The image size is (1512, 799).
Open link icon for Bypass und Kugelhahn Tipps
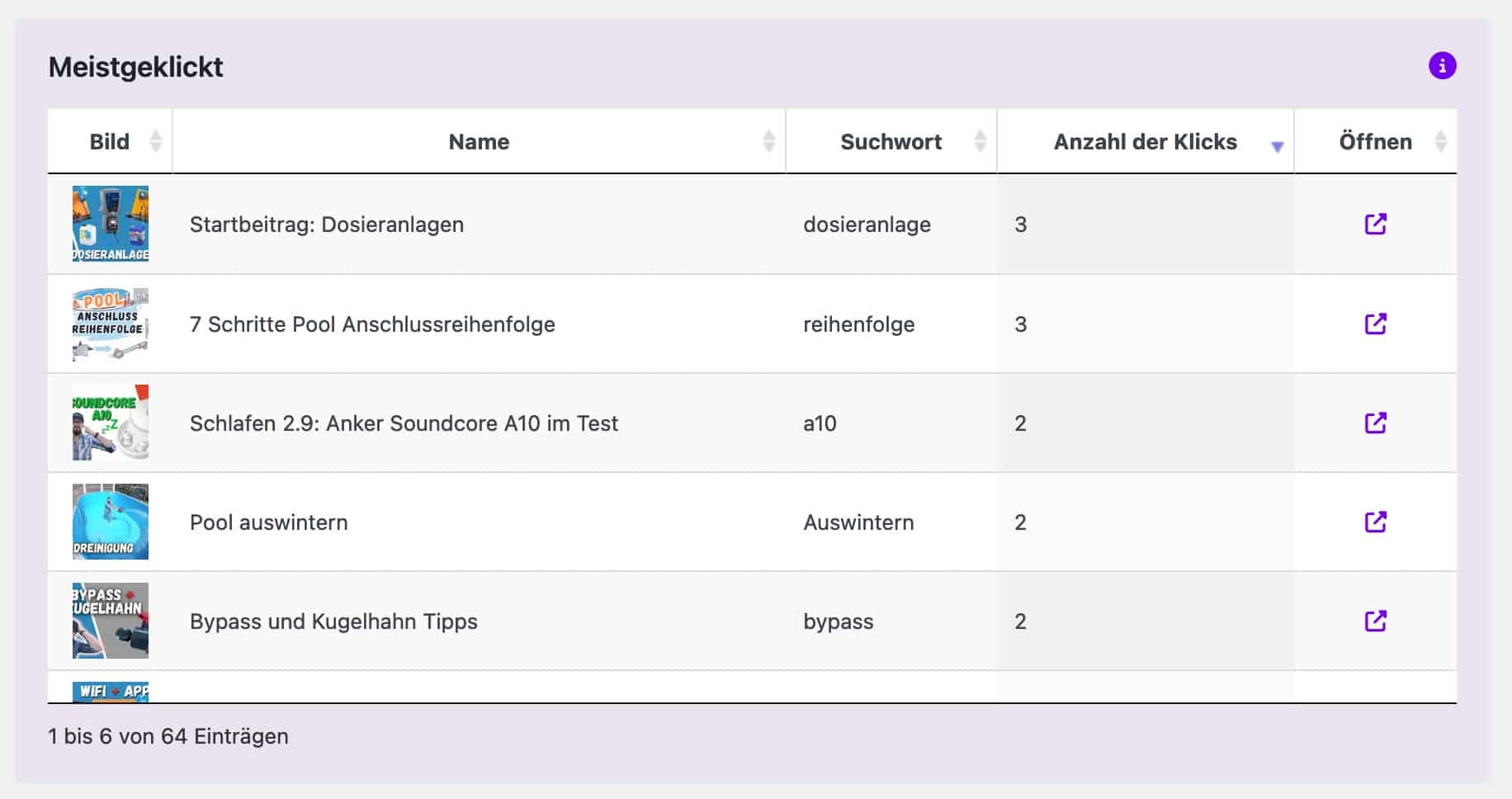pyautogui.click(x=1375, y=621)
